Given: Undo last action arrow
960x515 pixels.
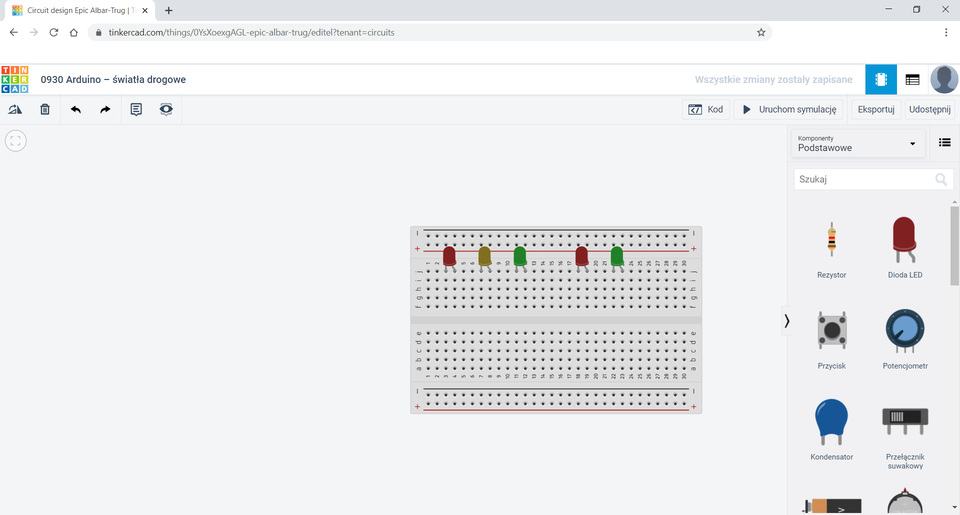Looking at the screenshot, I should 75,110.
